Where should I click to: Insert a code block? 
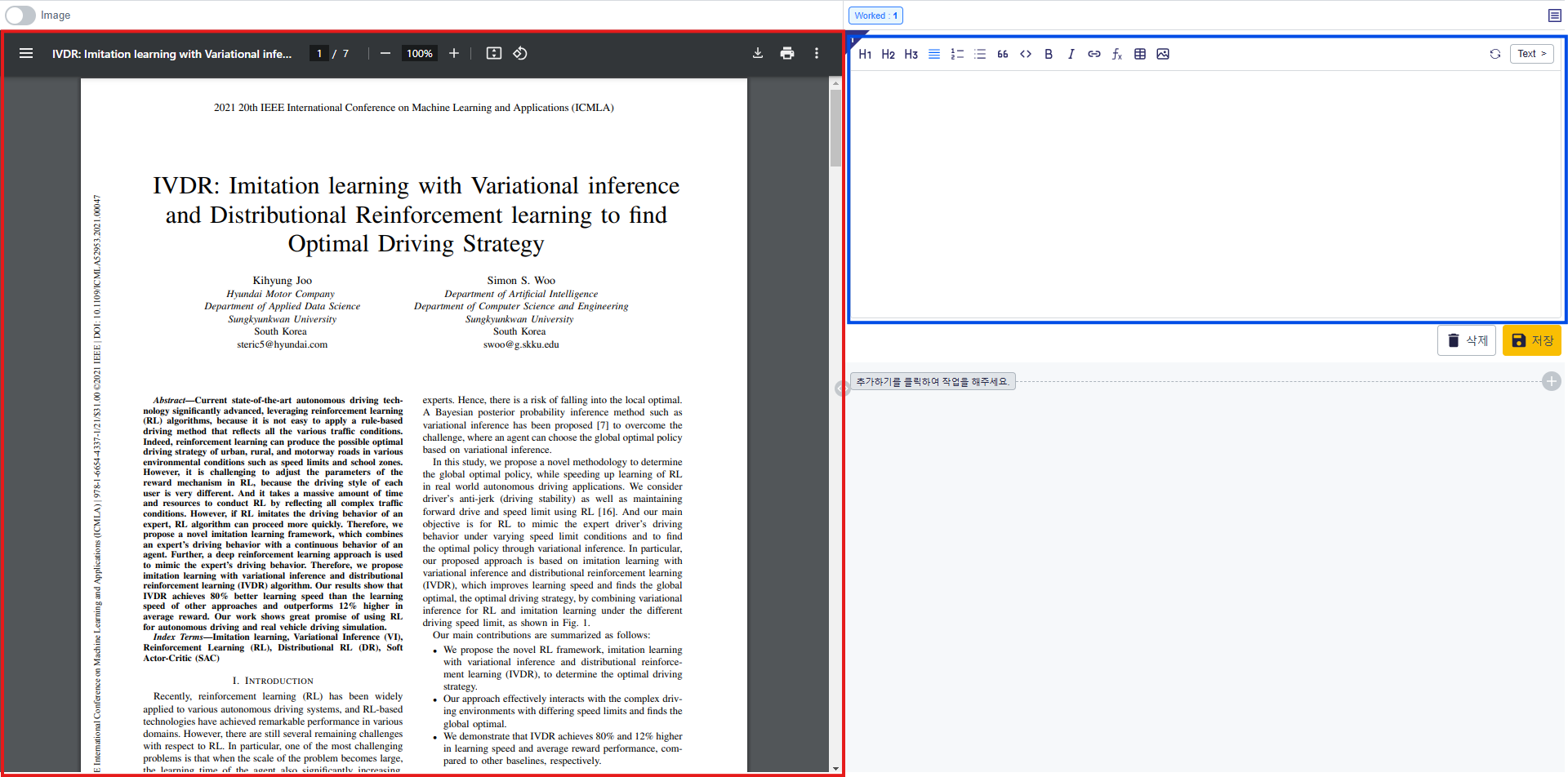(x=1026, y=54)
